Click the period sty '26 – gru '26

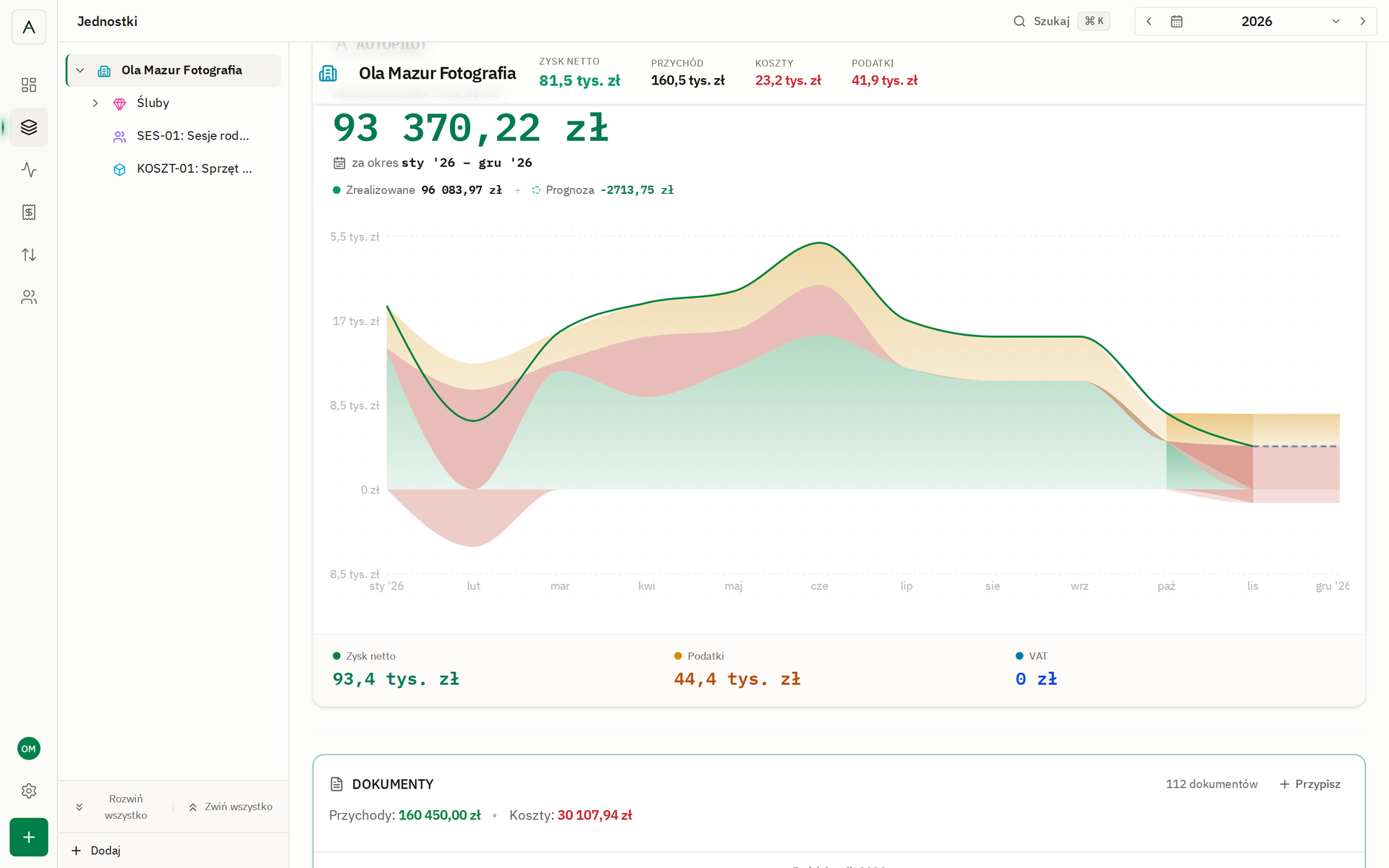(467, 163)
